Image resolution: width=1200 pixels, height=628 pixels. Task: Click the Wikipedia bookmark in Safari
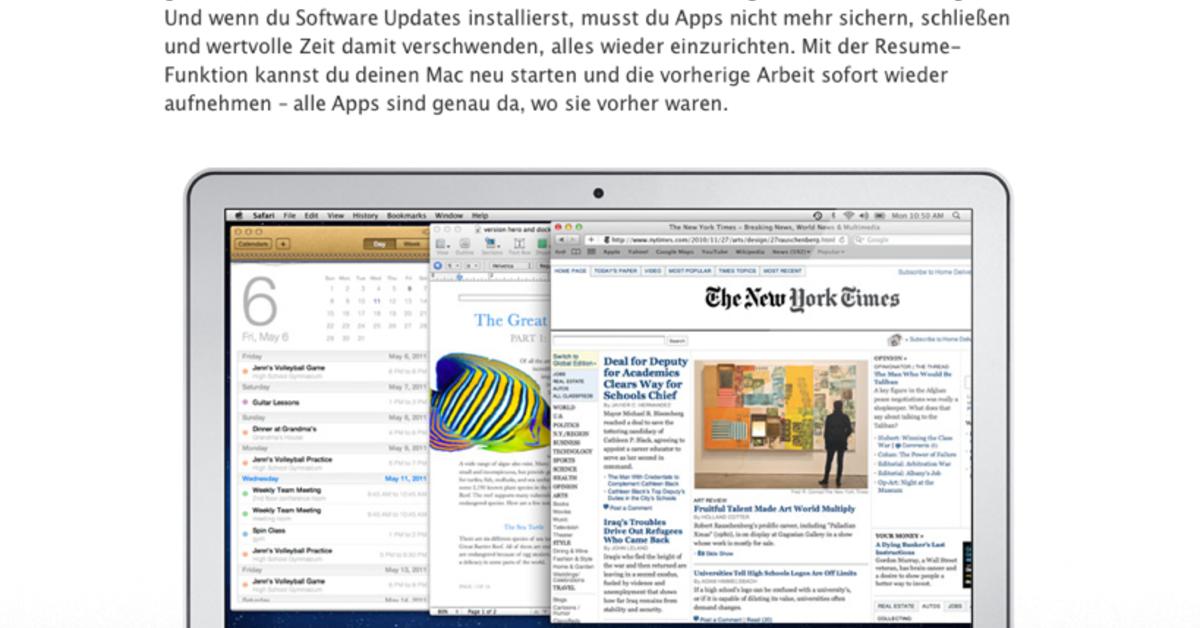750,252
